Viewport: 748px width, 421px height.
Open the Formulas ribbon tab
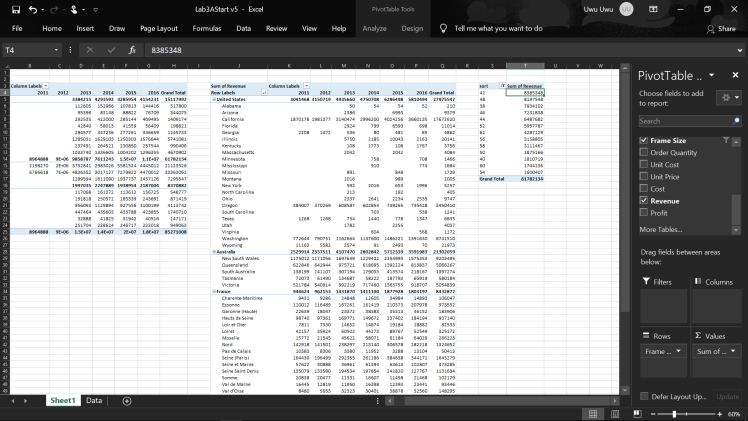tap(207, 29)
